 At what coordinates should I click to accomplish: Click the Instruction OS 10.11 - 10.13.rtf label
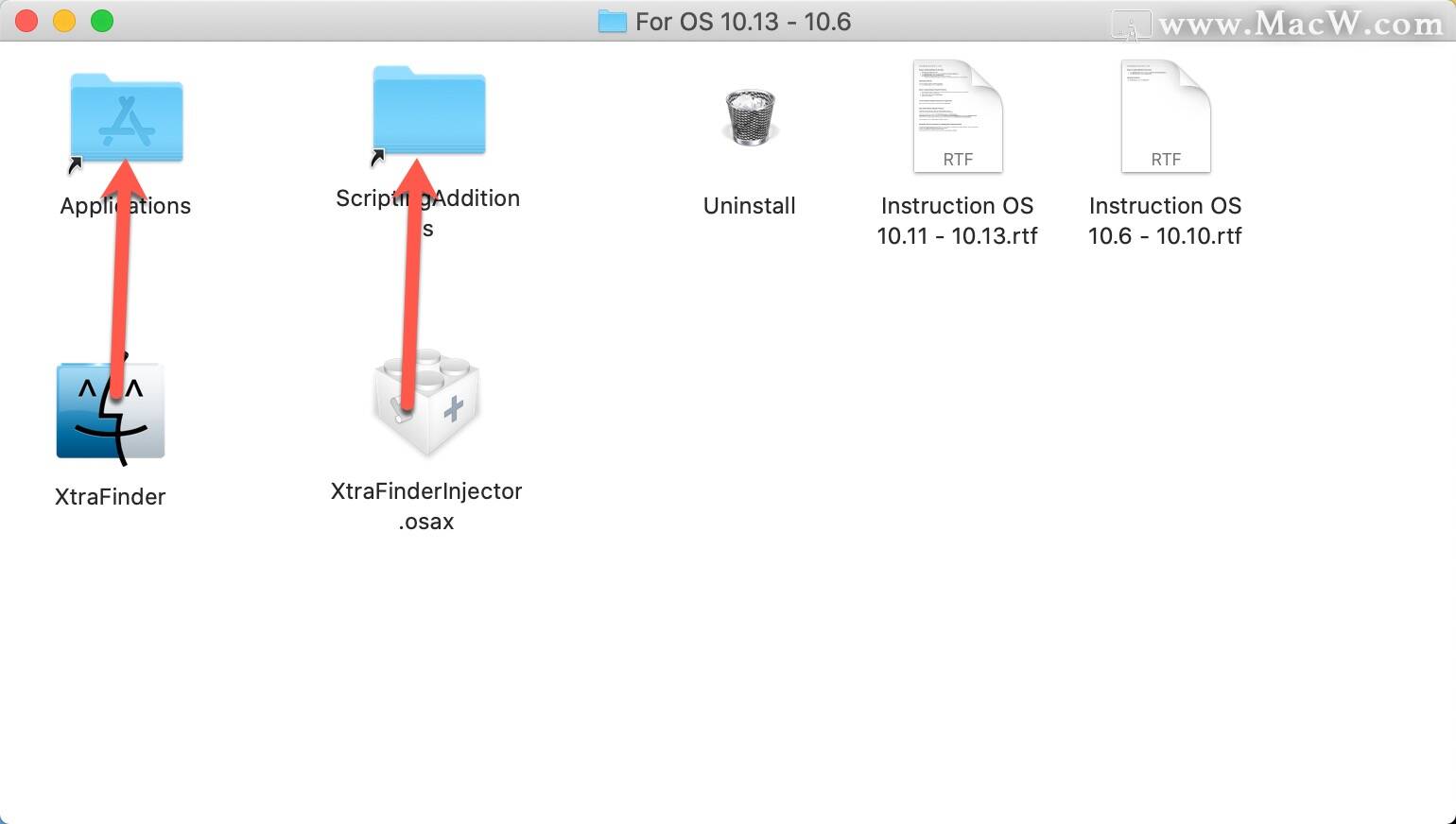pyautogui.click(x=958, y=220)
